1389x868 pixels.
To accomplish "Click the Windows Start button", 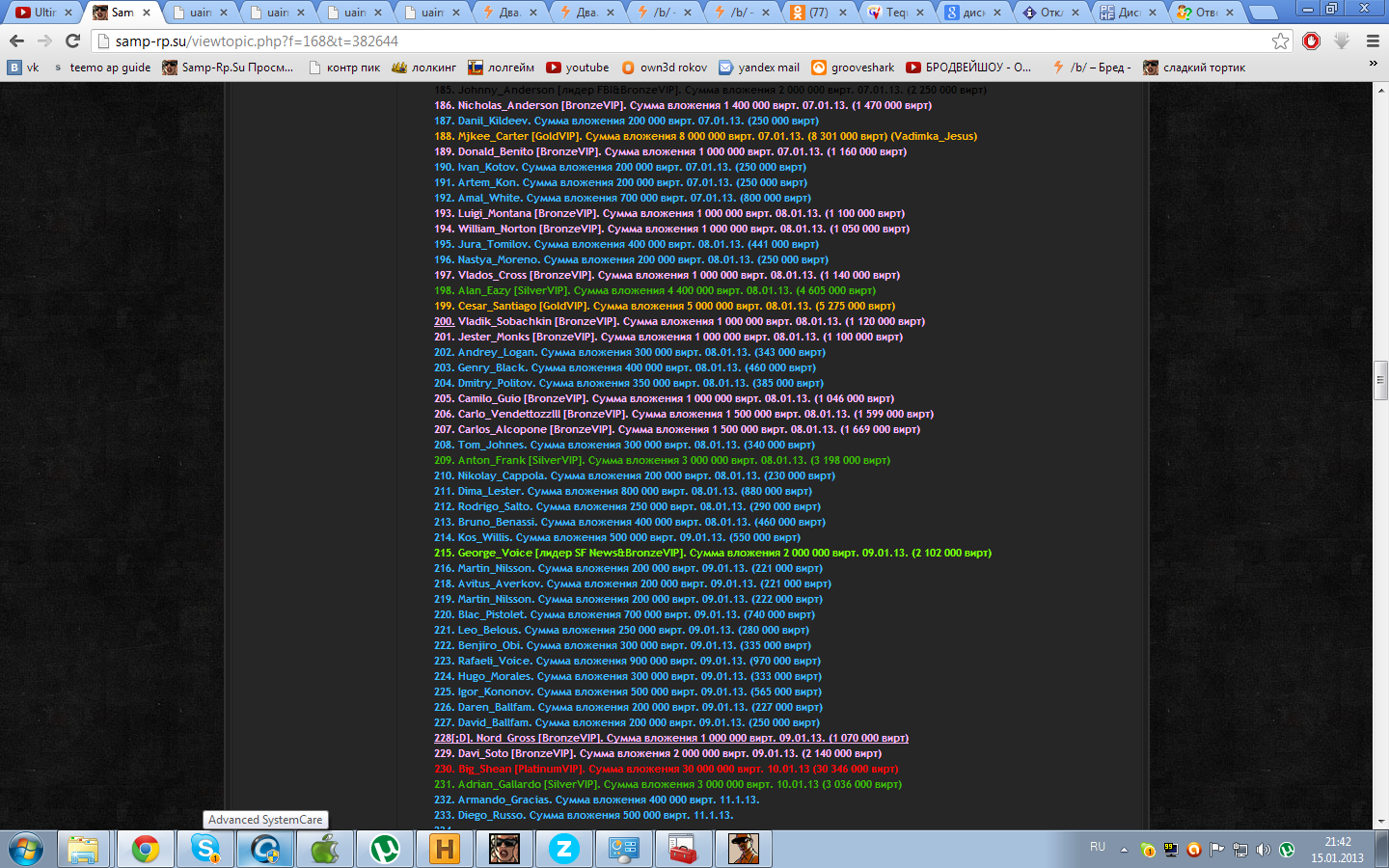I will pyautogui.click(x=26, y=849).
